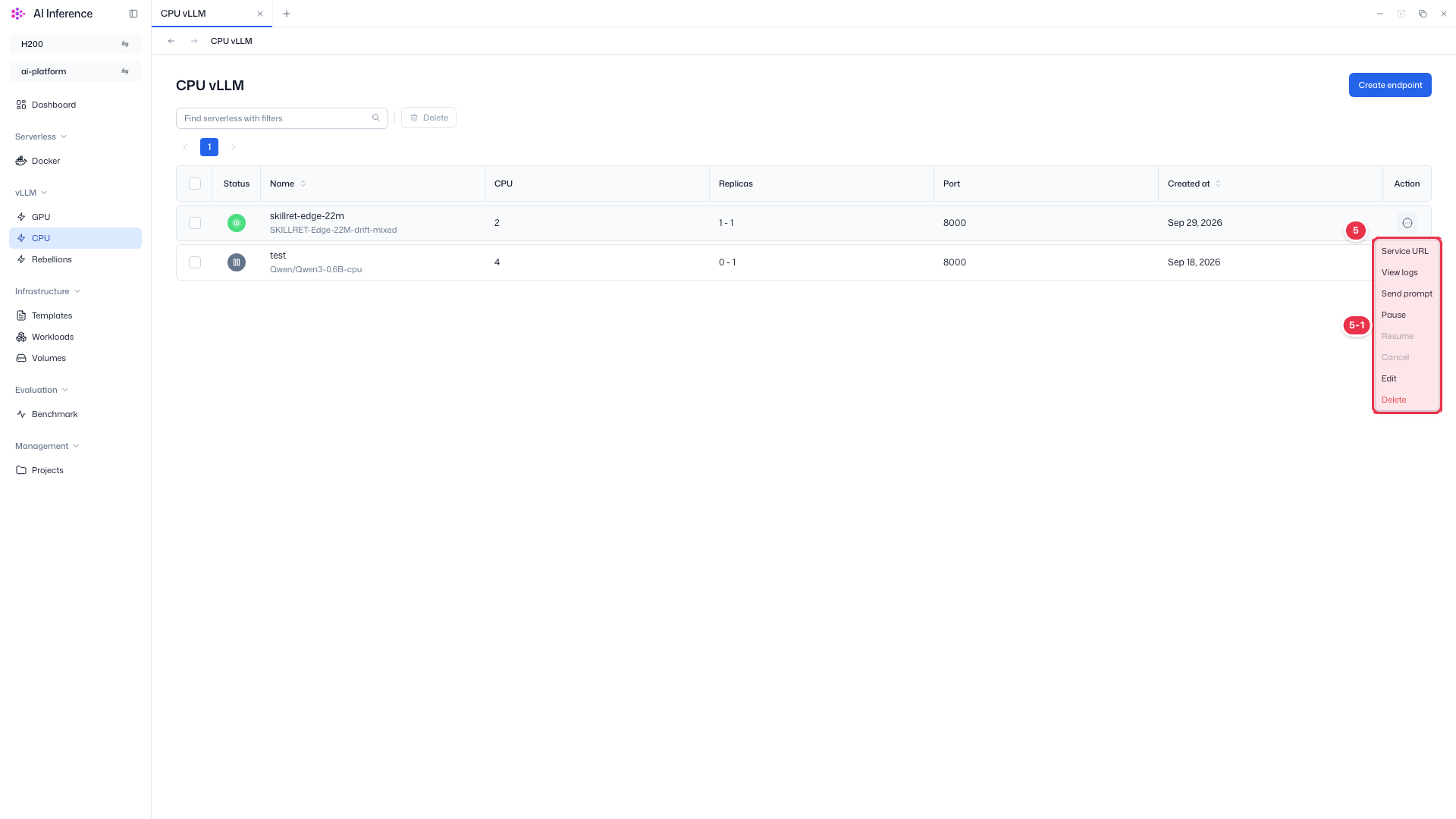Image resolution: width=1456 pixels, height=819 pixels.
Task: Collapse the vLLM section
Action: tap(31, 193)
